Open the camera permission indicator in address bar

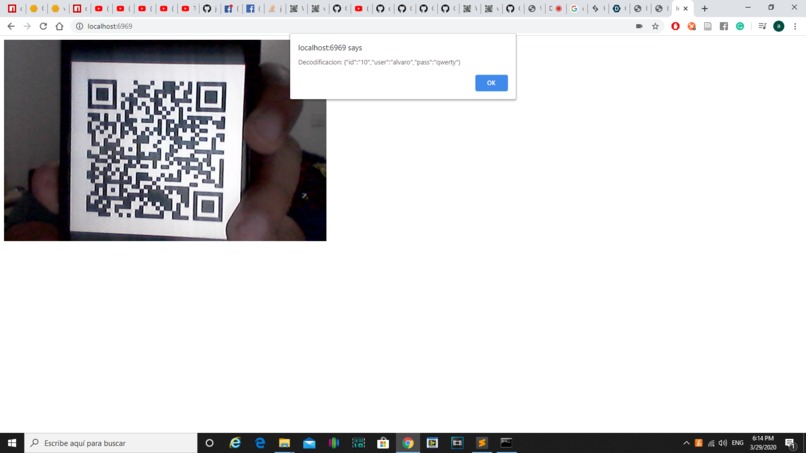639,26
